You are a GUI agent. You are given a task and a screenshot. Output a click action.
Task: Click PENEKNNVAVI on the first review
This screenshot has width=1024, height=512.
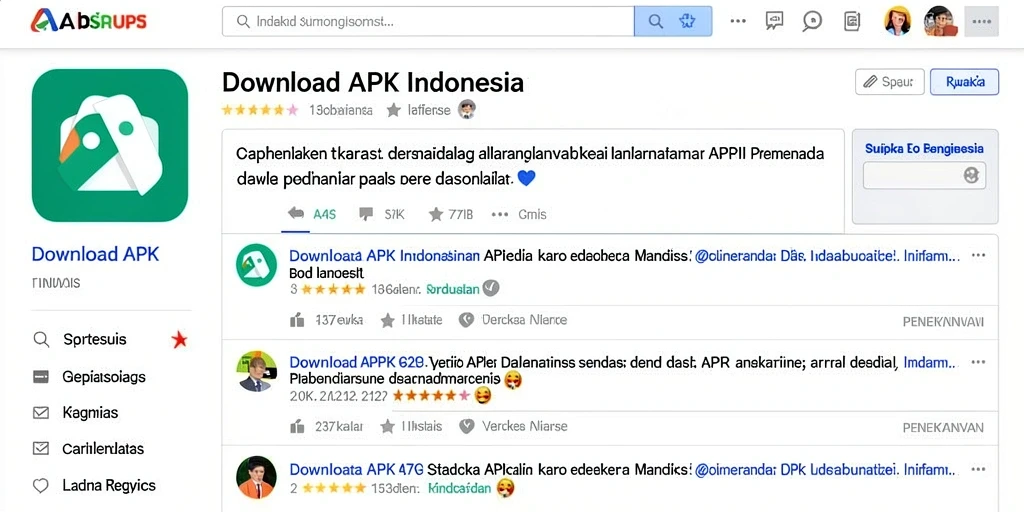[x=943, y=321]
